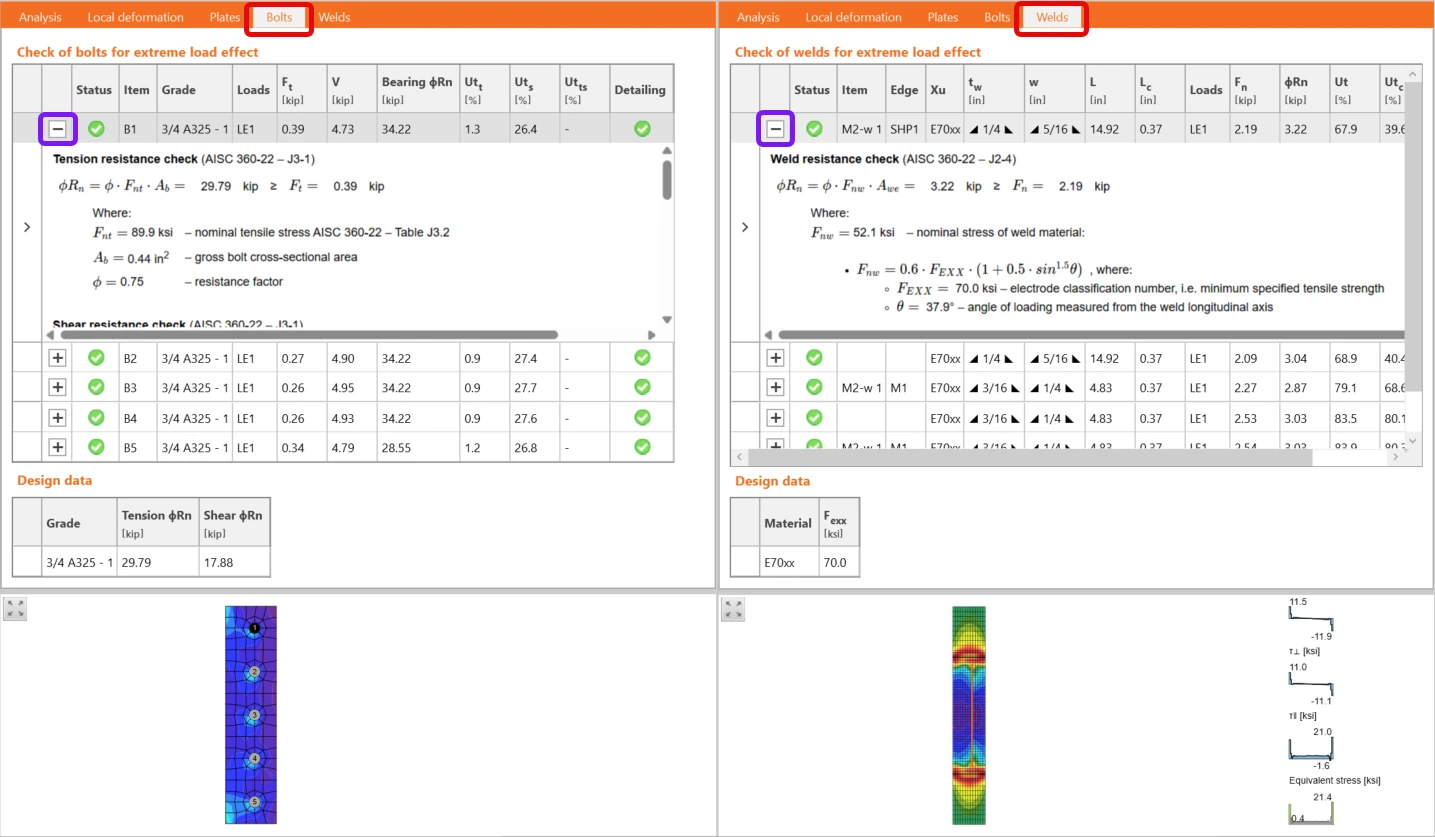Screen dimensions: 1435x837
Task: Open Analysis tab in left panel
Action: 41,17
